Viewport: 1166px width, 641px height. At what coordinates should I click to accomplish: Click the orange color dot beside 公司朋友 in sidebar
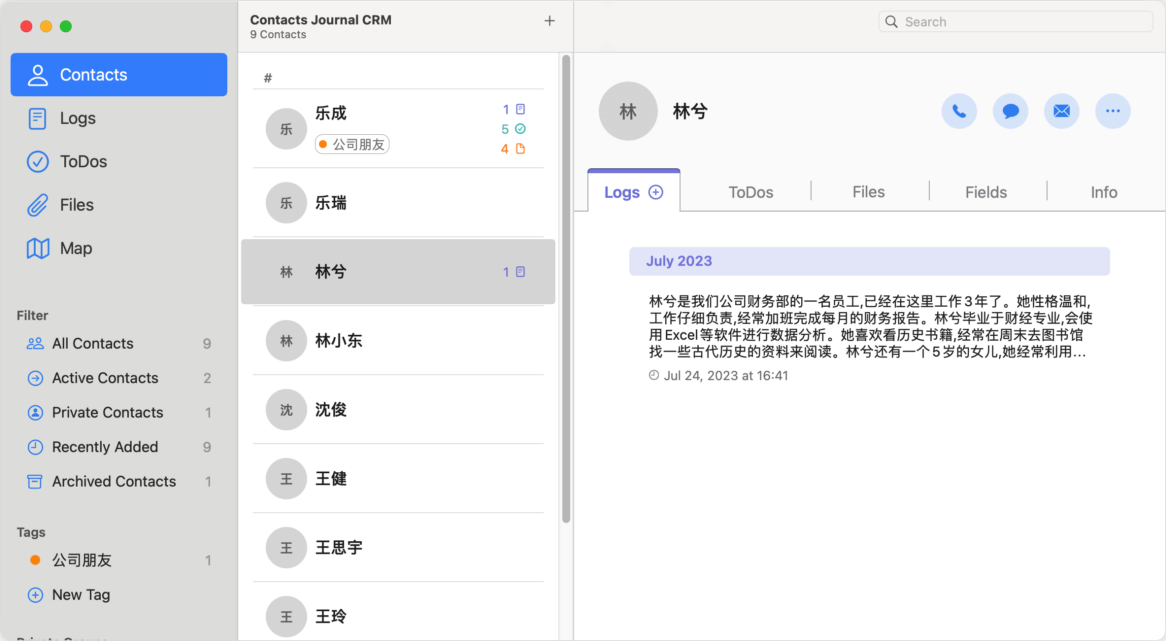pos(35,560)
